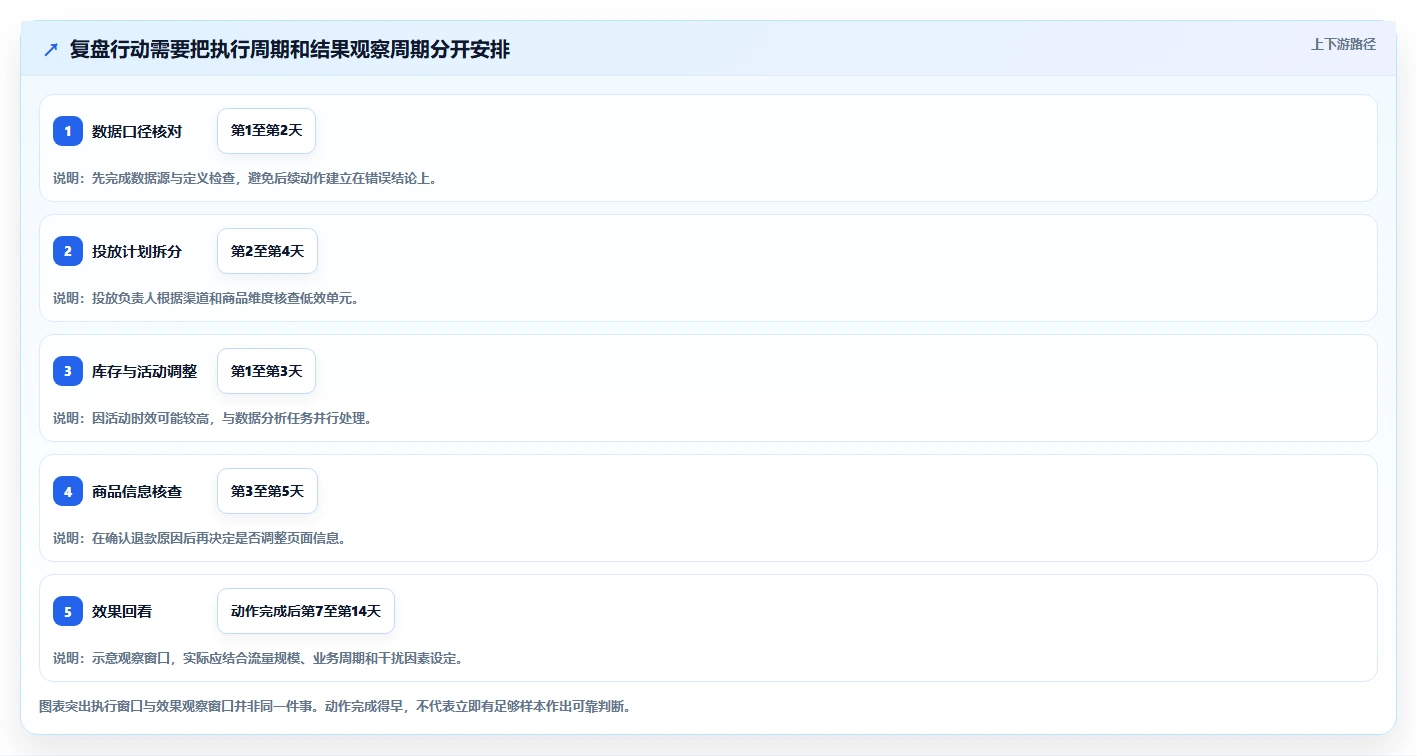
Task: Select the 效果回看 step name
Action: click(122, 611)
